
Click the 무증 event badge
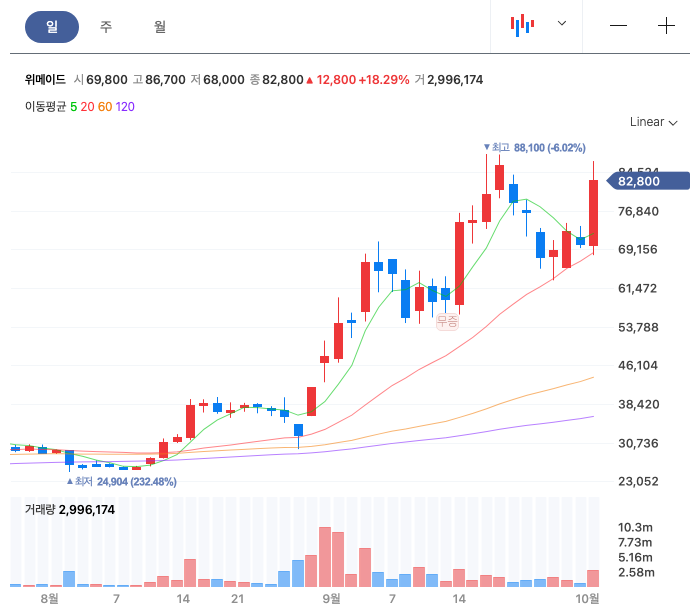(x=447, y=321)
